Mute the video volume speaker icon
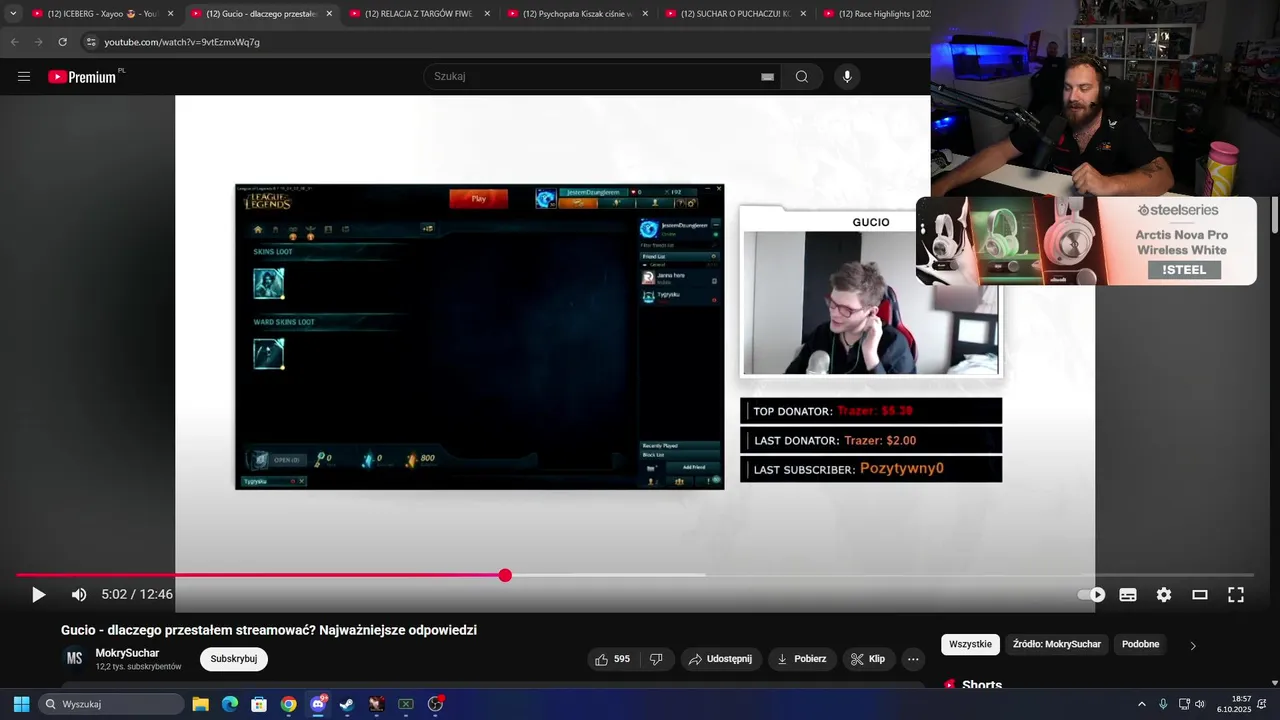 [x=79, y=595]
